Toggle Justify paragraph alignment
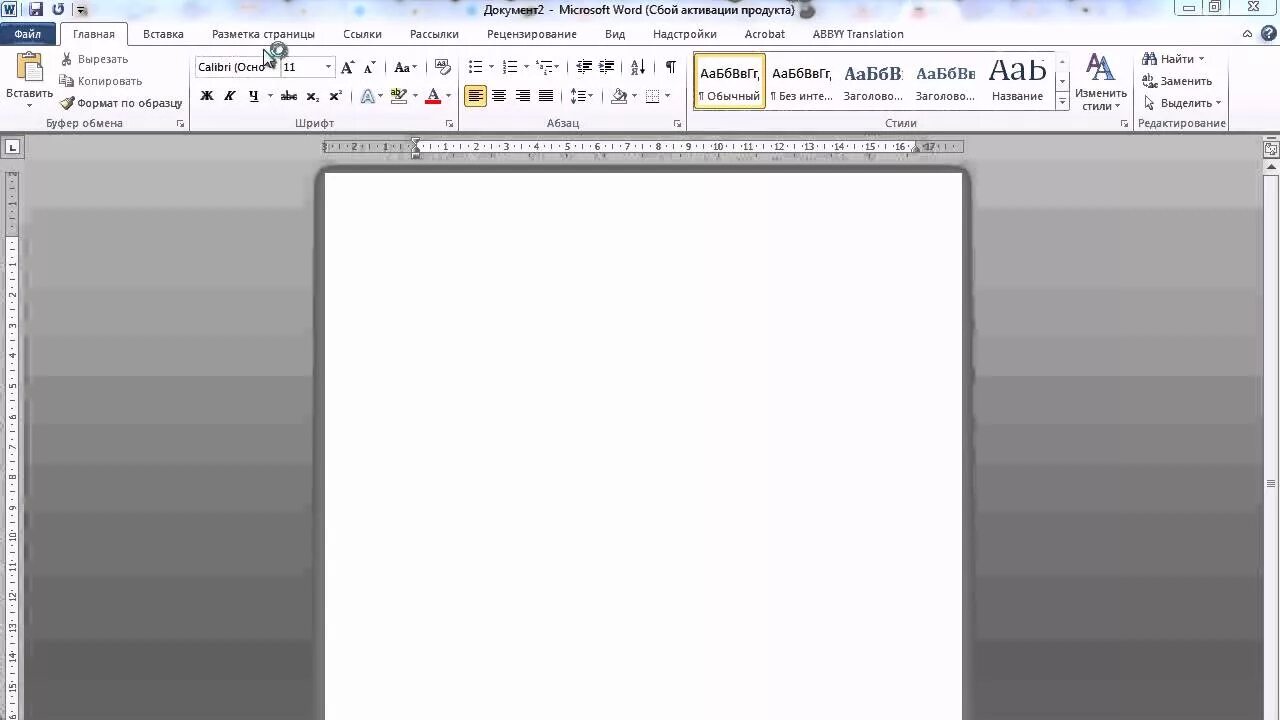Viewport: 1280px width, 720px height. click(x=546, y=96)
